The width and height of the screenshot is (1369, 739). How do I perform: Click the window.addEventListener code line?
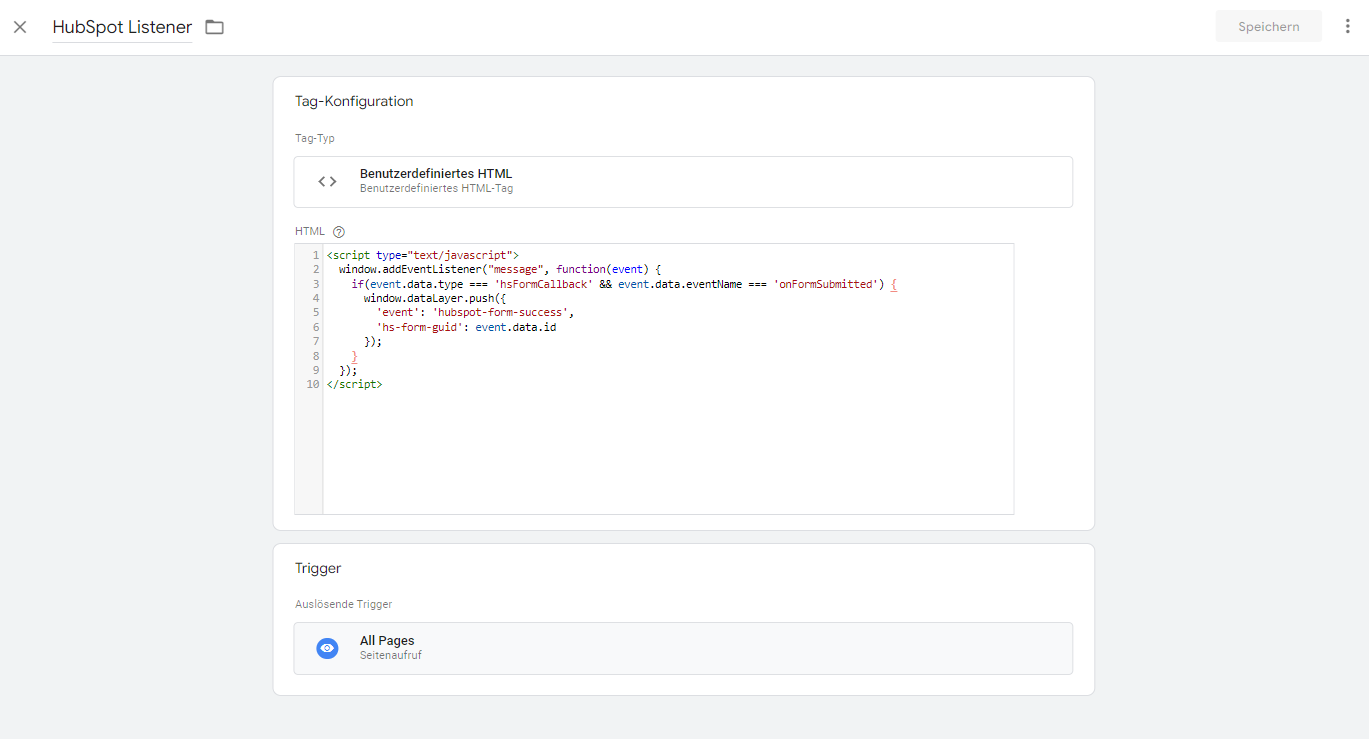click(500, 270)
